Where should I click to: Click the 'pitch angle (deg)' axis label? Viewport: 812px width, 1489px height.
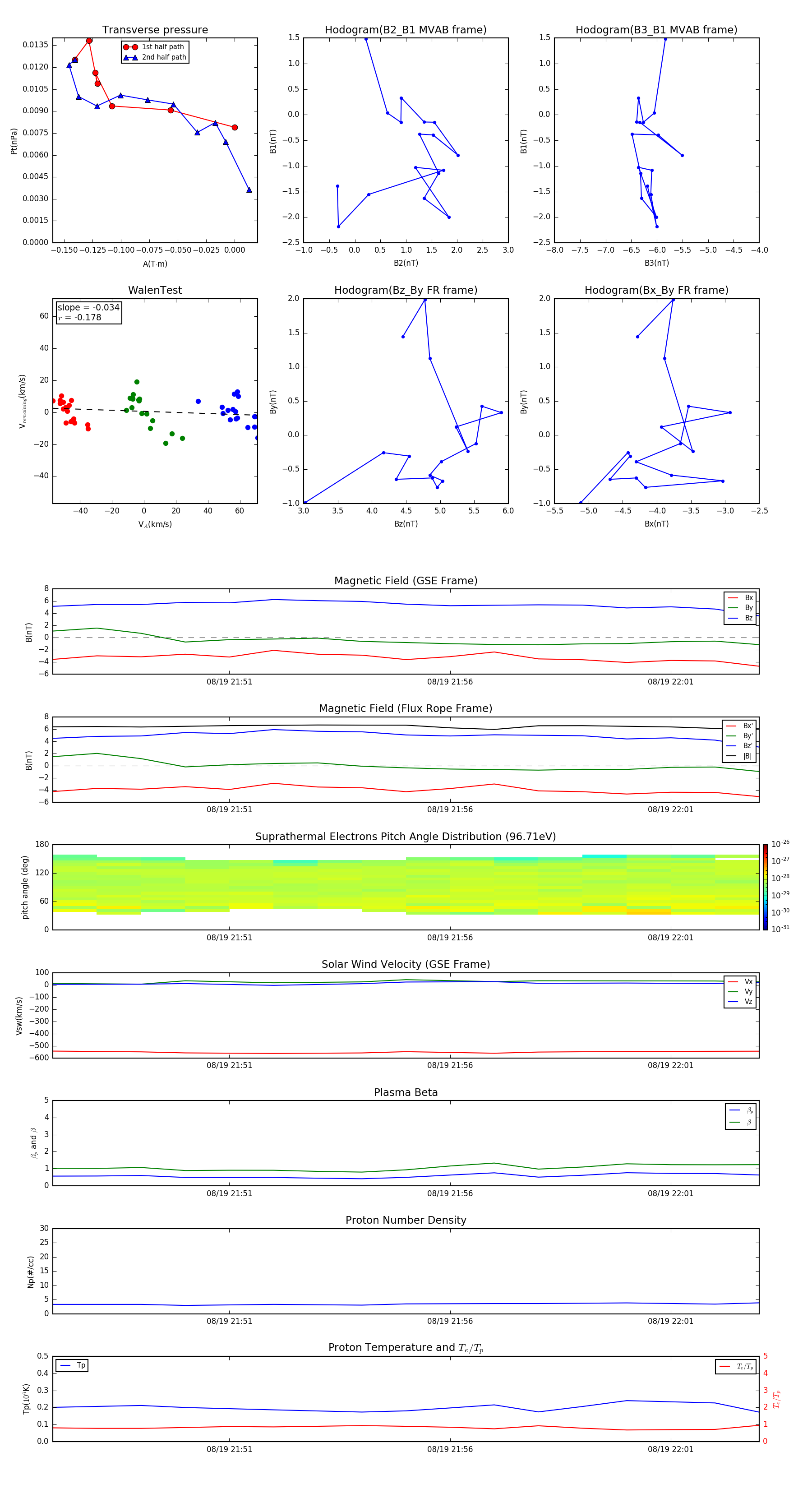[x=25, y=887]
